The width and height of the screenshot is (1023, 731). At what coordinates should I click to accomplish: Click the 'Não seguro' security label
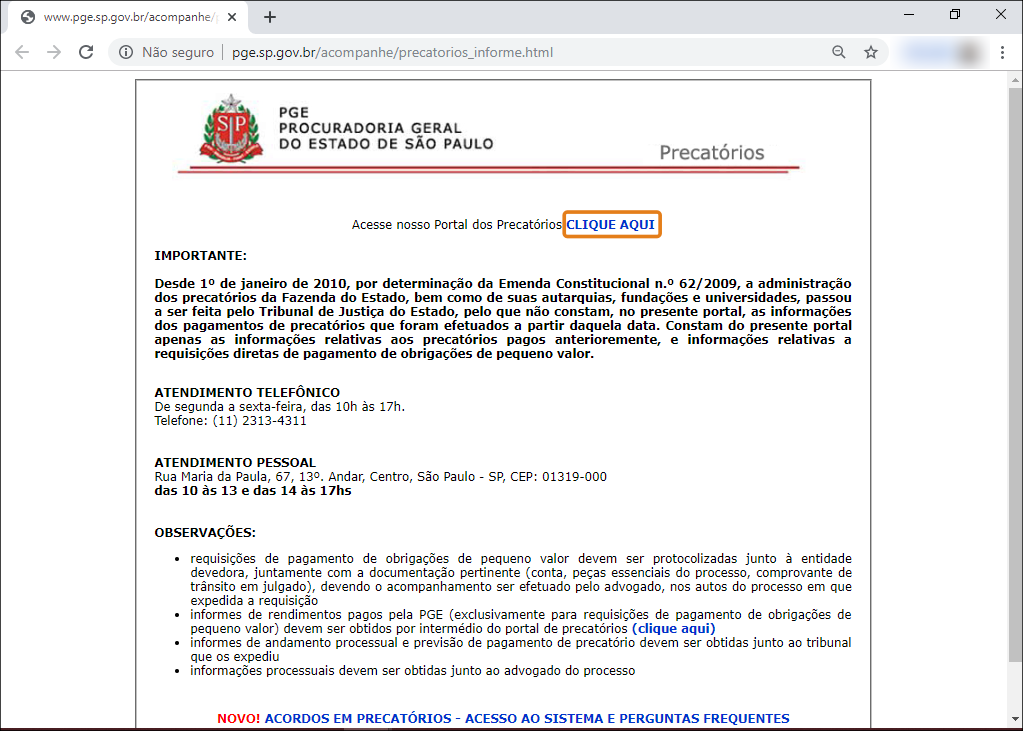click(x=178, y=52)
